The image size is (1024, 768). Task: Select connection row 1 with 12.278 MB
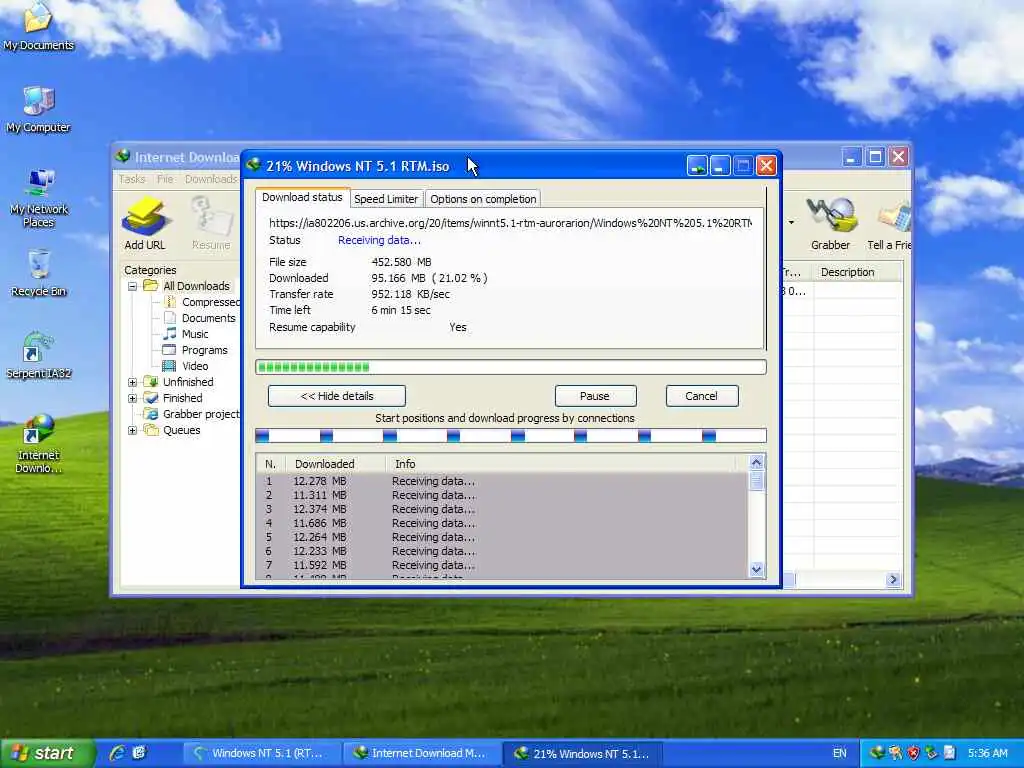(x=503, y=481)
